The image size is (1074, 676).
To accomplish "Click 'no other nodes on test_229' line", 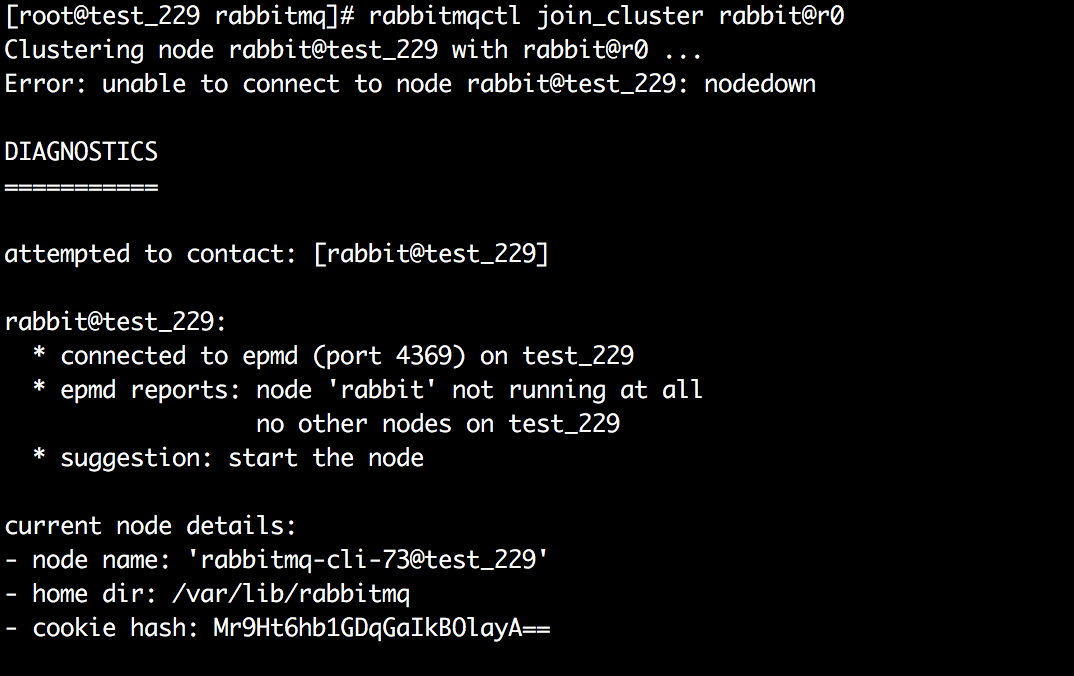I will tap(438, 424).
